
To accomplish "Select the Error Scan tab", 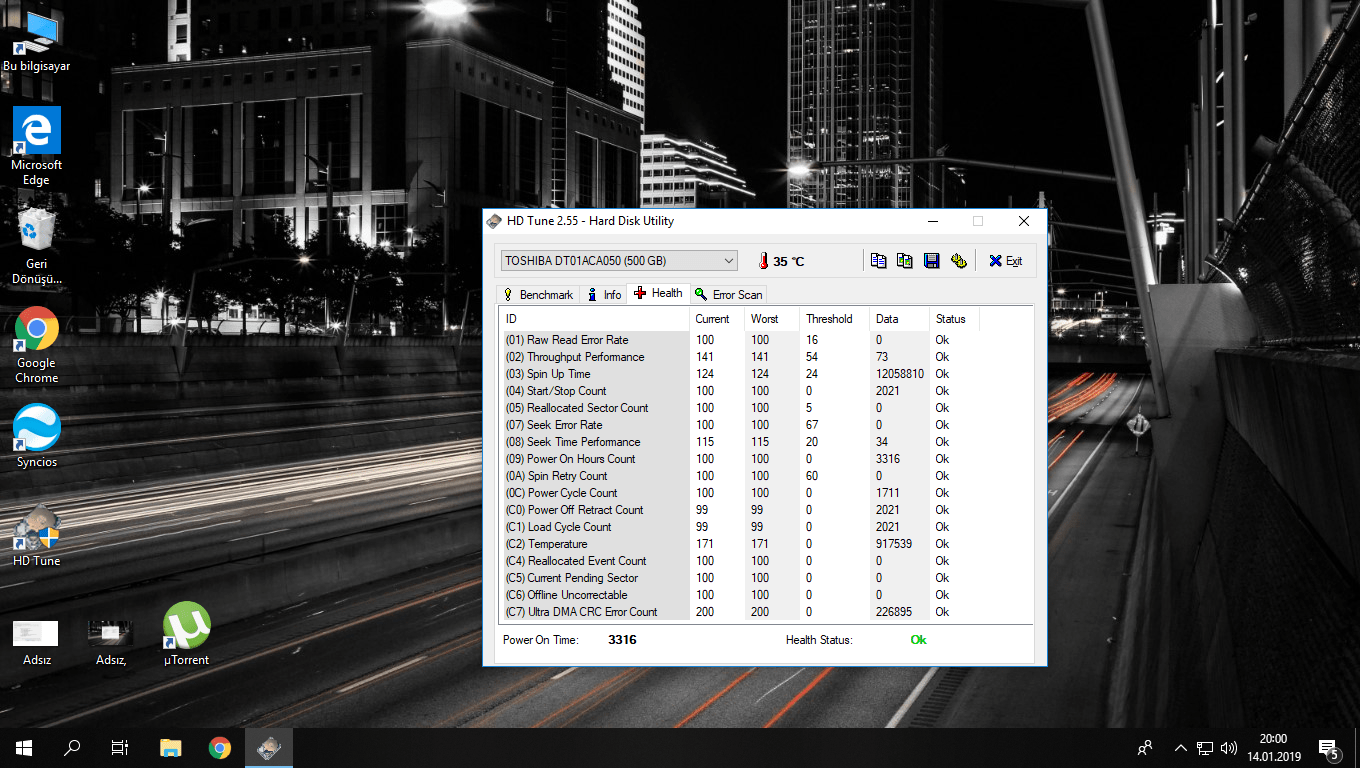I will tap(728, 295).
